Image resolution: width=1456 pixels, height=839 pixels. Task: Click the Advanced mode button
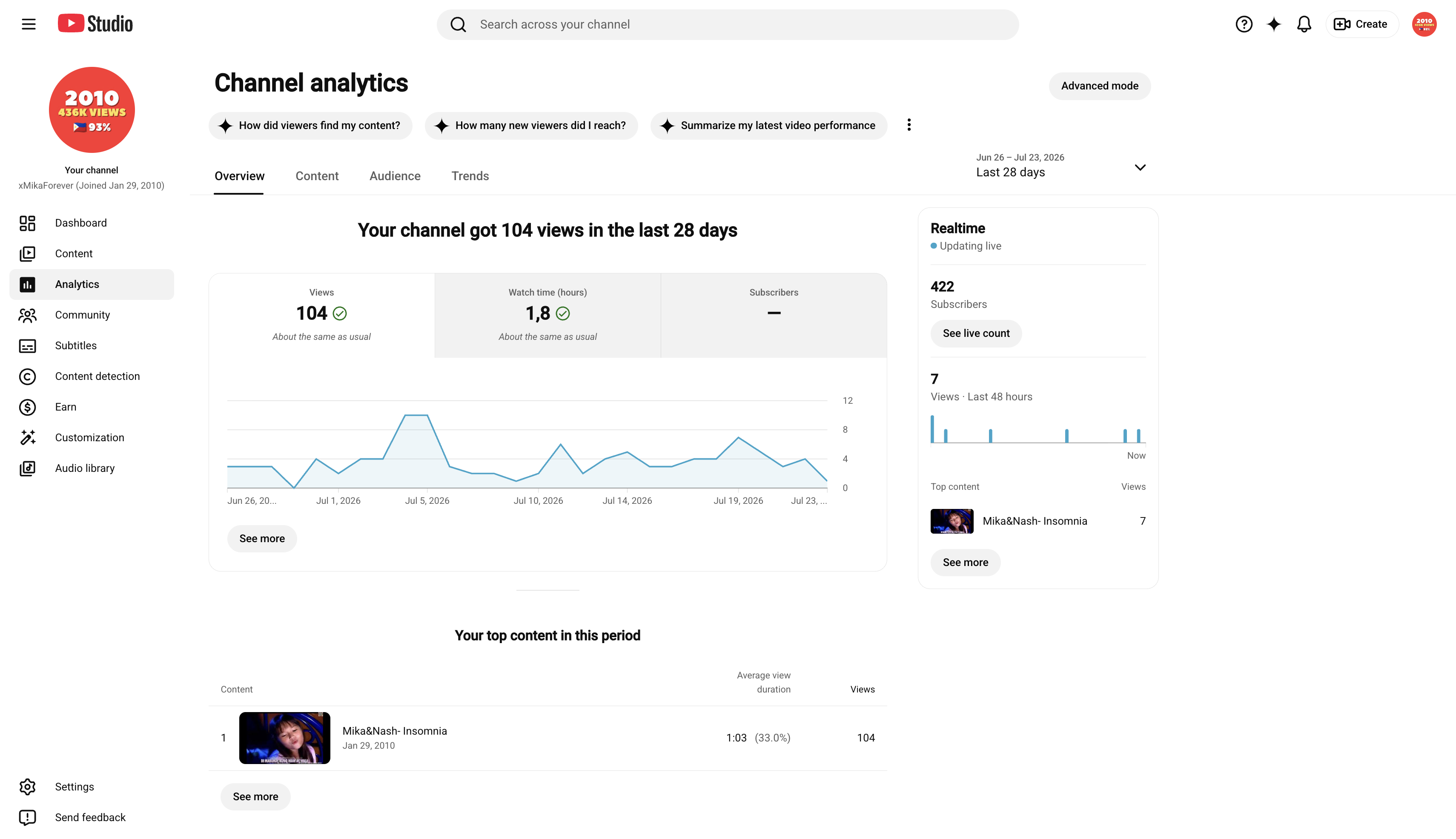(x=1100, y=86)
